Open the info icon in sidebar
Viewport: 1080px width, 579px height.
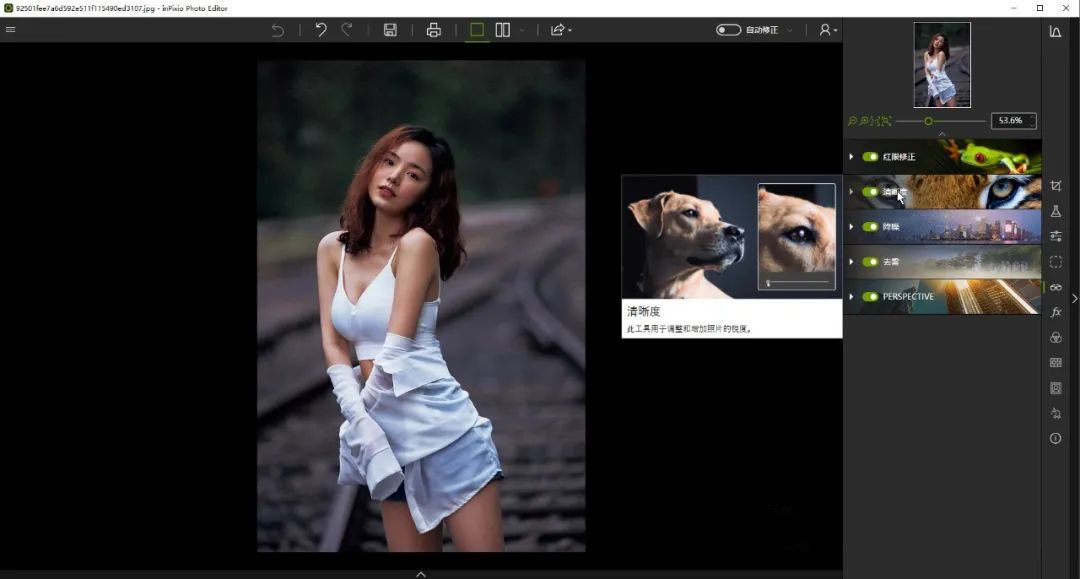click(x=1055, y=439)
